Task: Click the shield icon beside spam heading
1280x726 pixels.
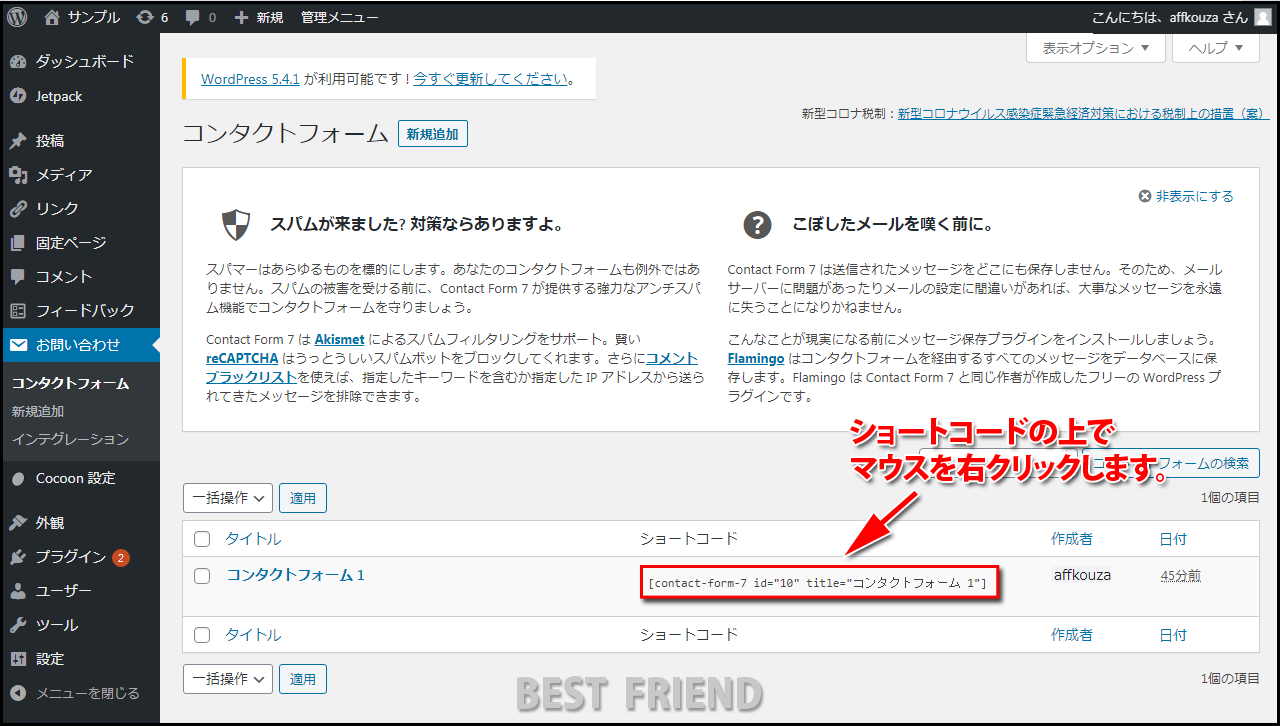Action: (x=236, y=225)
